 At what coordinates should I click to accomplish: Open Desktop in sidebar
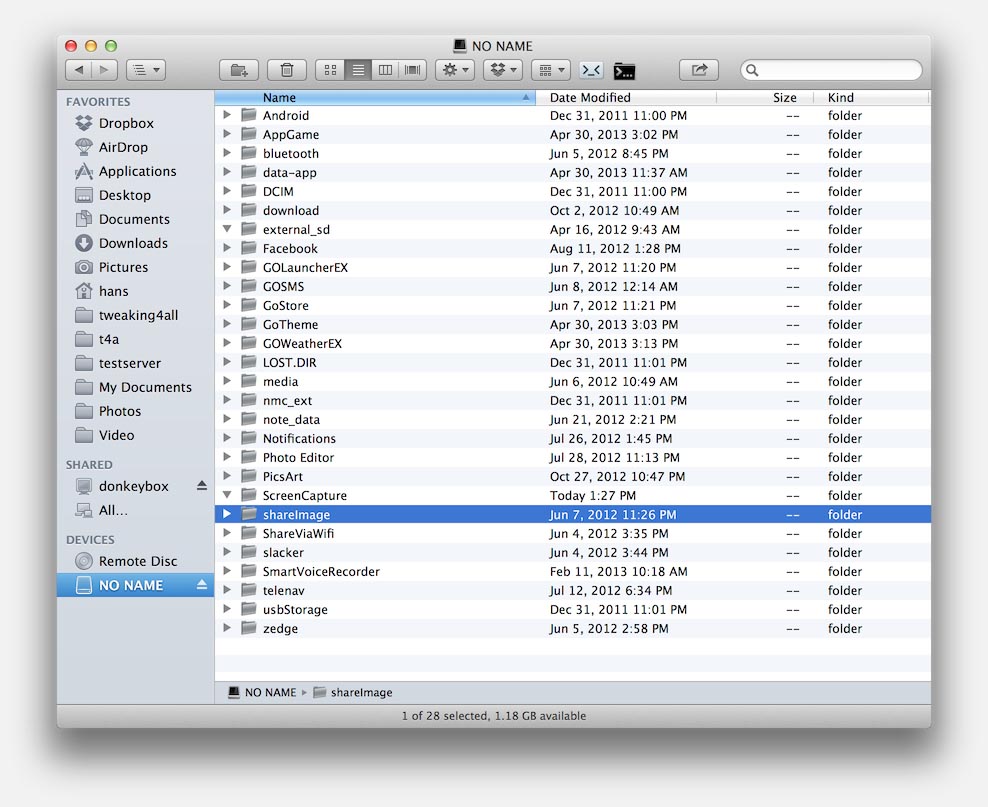(x=125, y=195)
